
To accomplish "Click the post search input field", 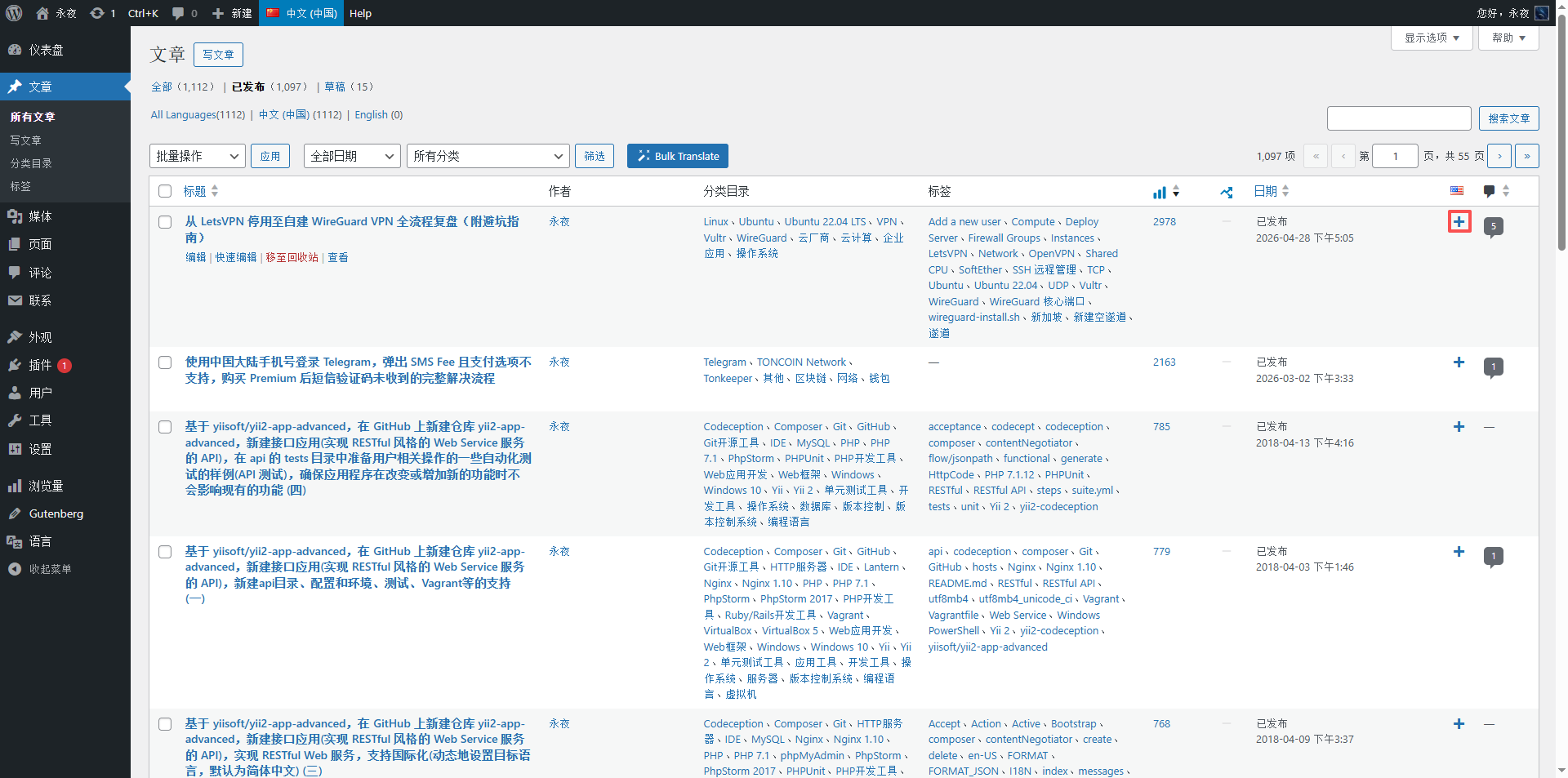I will [1399, 118].
